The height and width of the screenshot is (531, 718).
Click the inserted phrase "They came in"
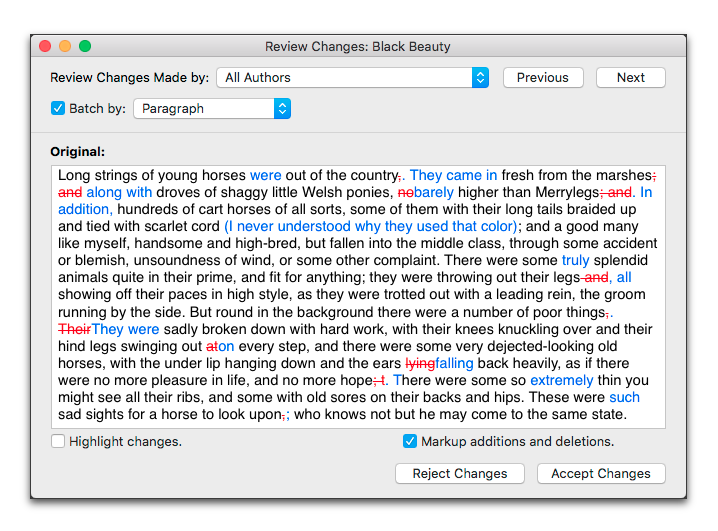453,175
